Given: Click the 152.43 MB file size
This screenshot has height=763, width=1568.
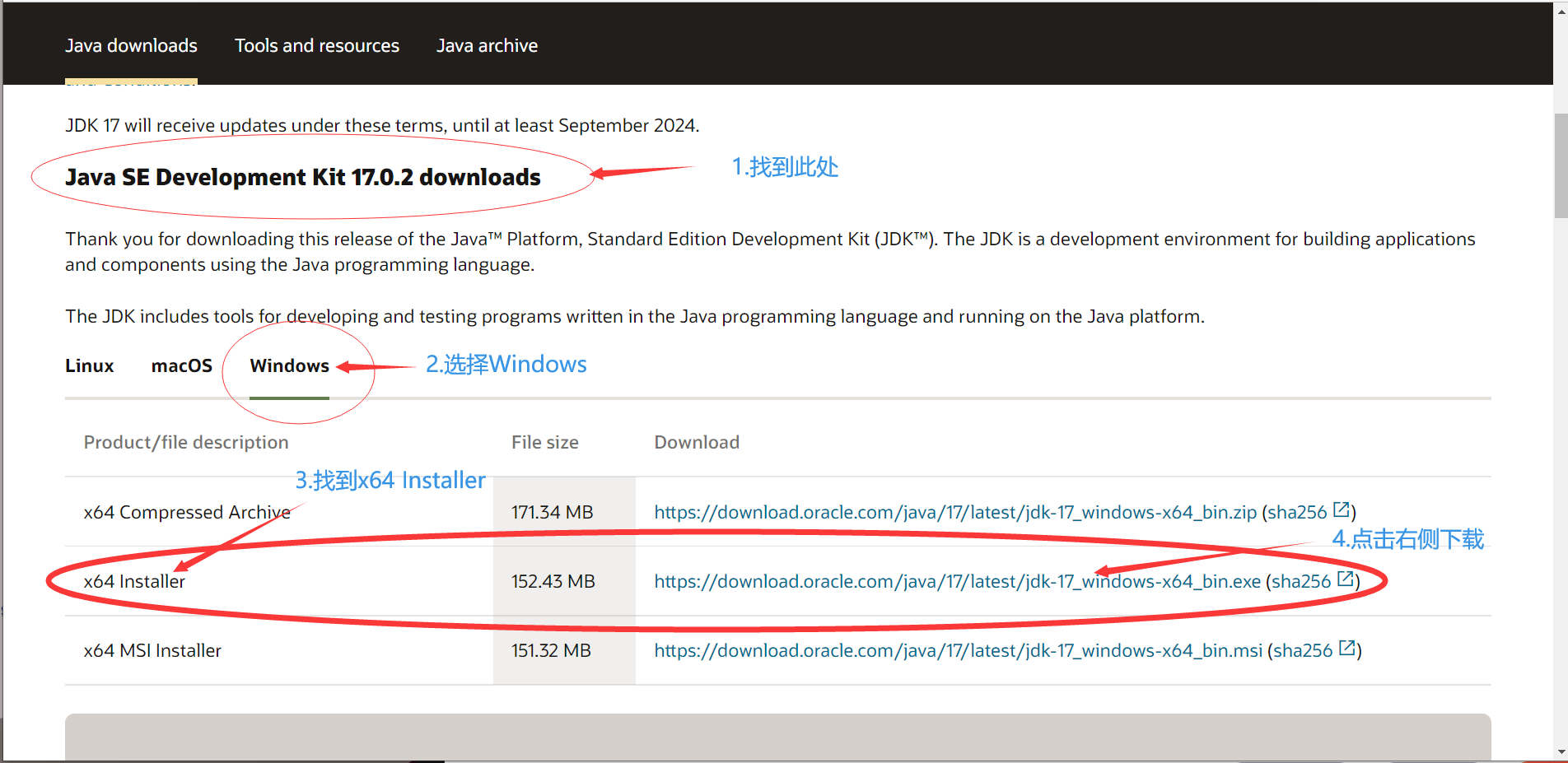Looking at the screenshot, I should tap(553, 581).
